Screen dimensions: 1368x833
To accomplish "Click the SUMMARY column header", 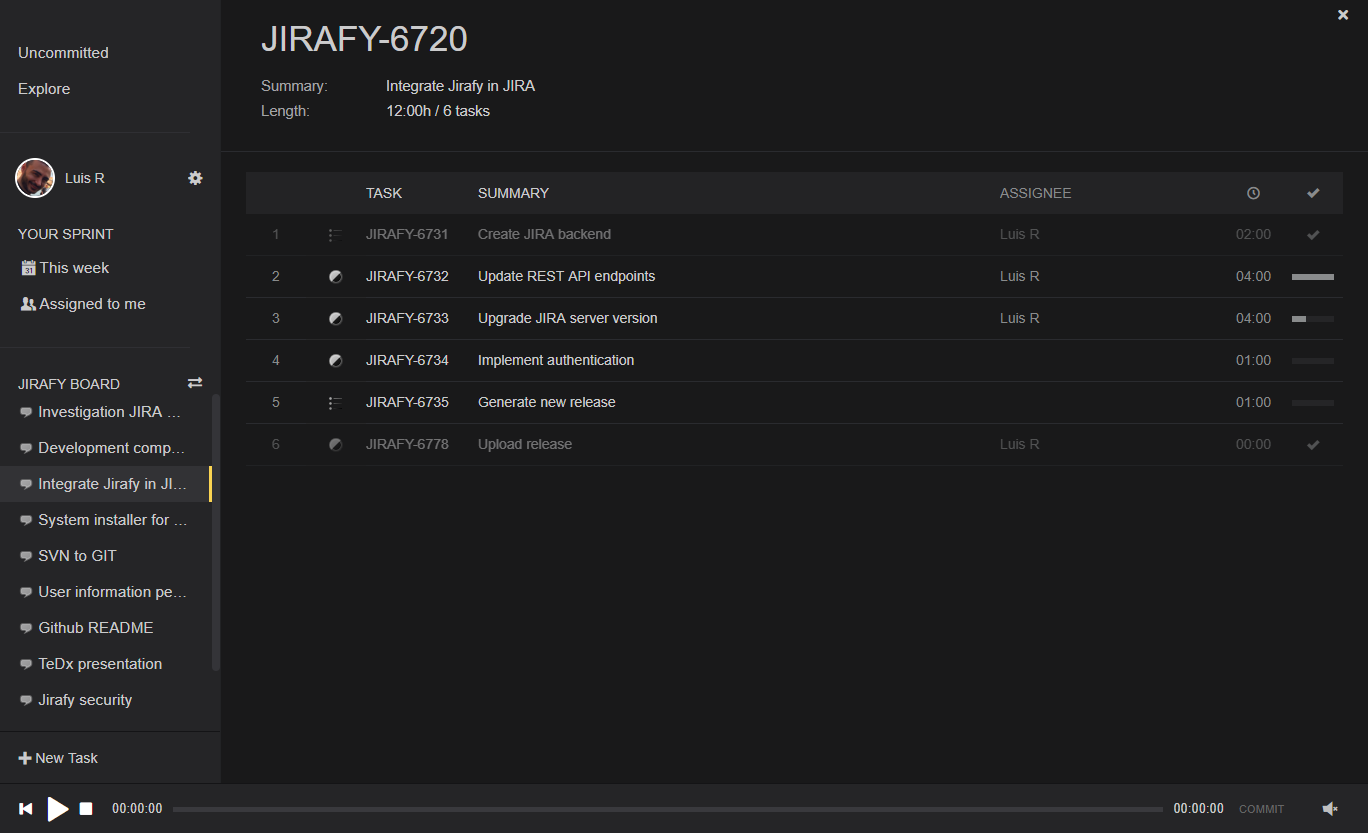I will click(513, 193).
